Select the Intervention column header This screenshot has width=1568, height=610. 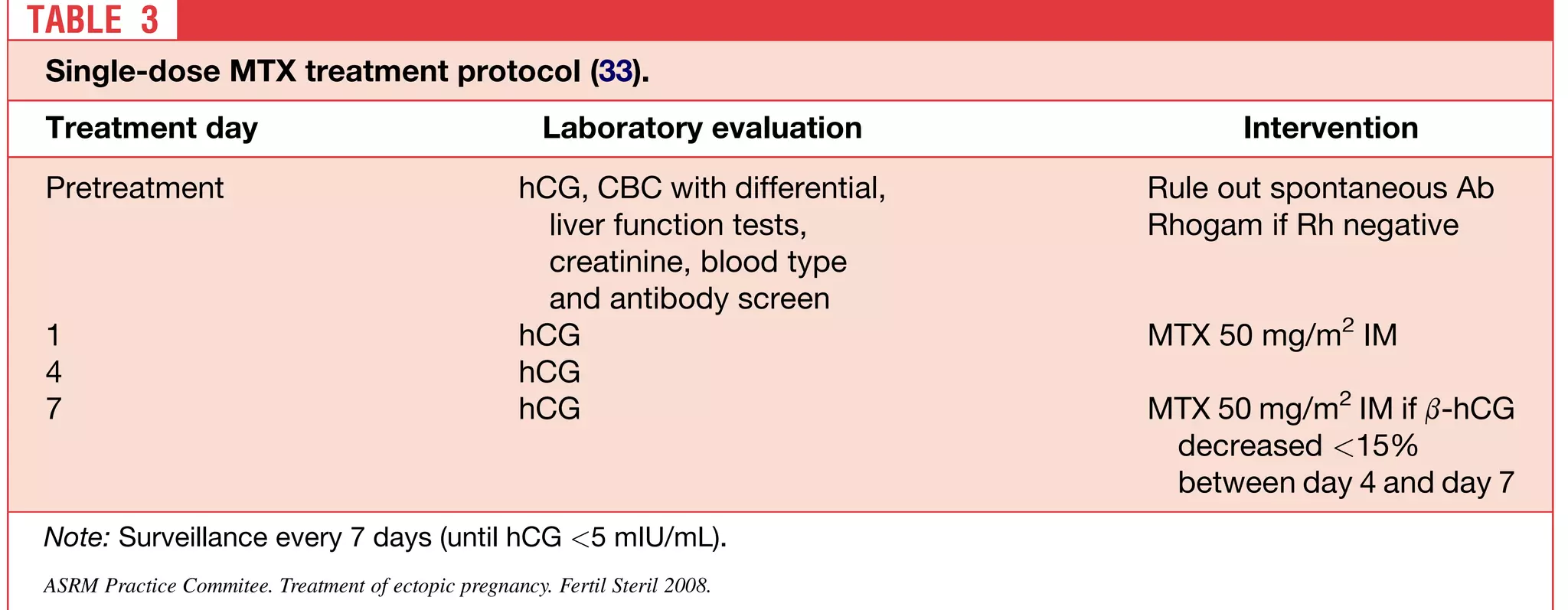pos(1330,128)
